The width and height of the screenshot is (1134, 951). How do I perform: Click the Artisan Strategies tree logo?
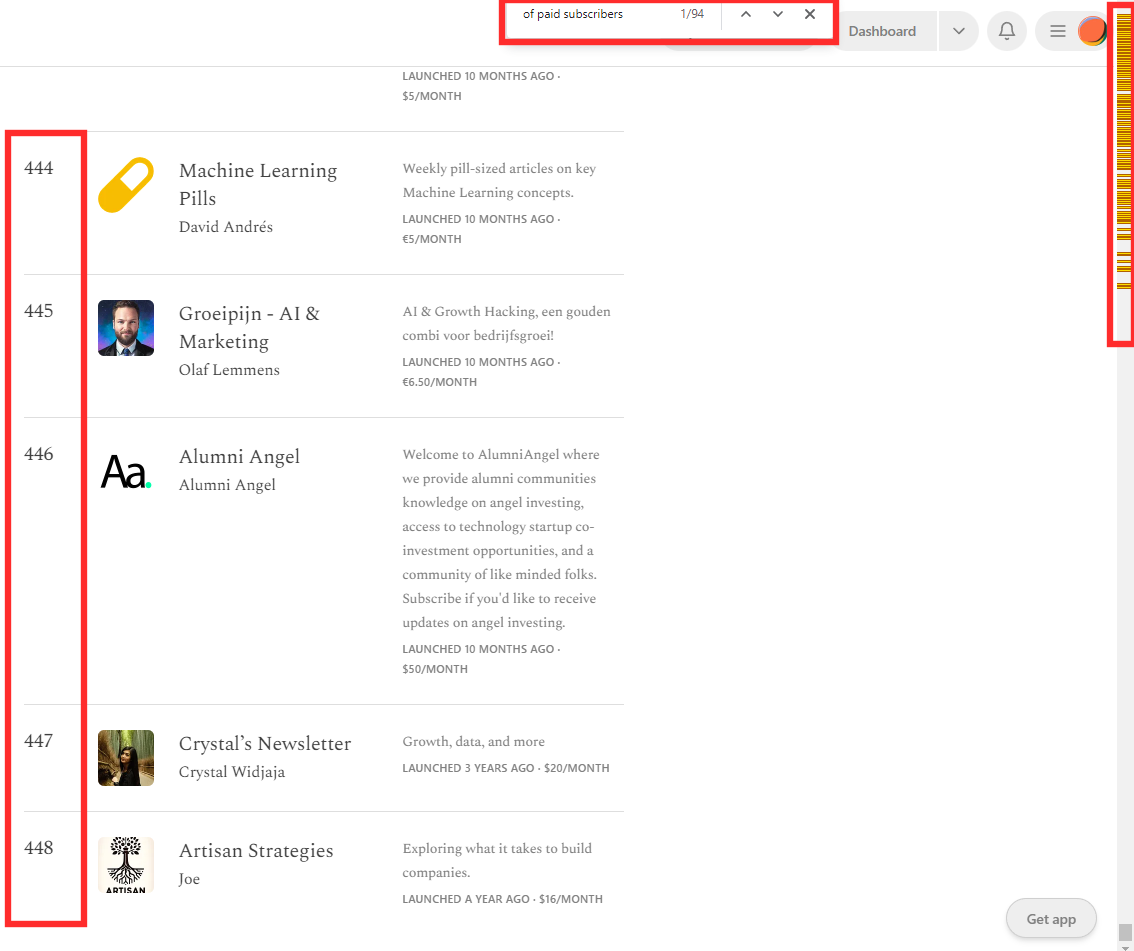(x=126, y=865)
